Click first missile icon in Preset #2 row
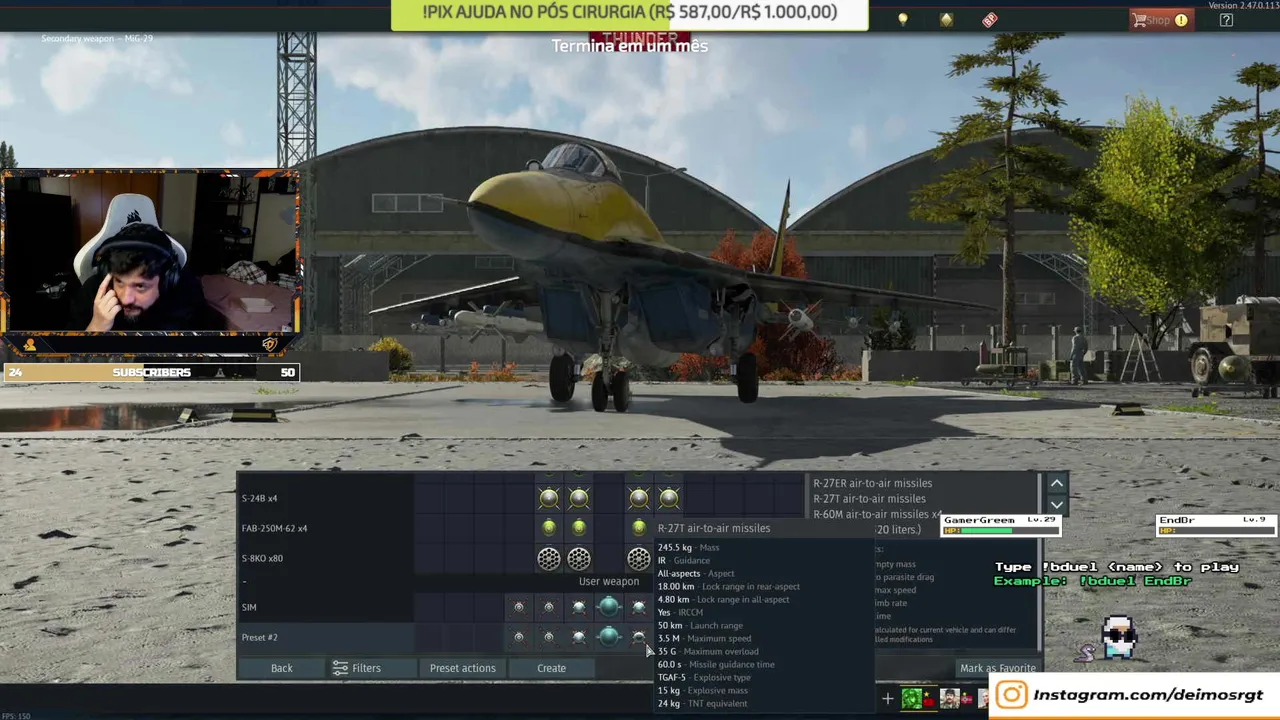 click(518, 637)
